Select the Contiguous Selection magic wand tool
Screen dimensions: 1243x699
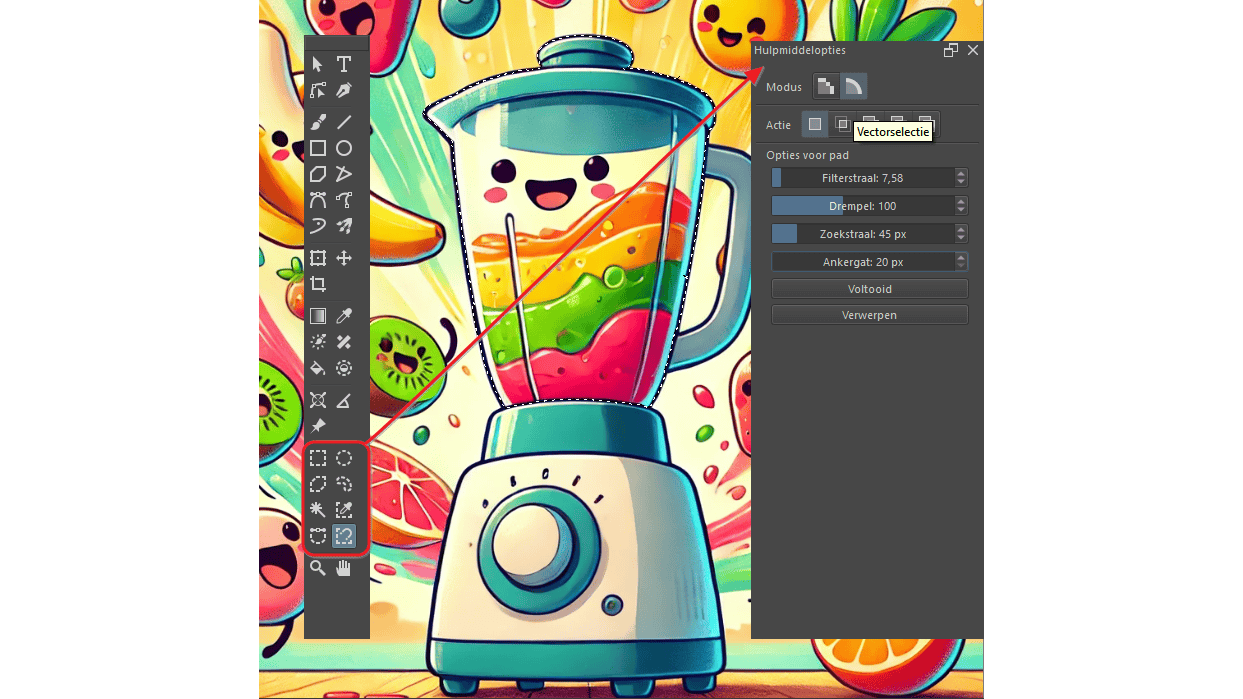(318, 510)
